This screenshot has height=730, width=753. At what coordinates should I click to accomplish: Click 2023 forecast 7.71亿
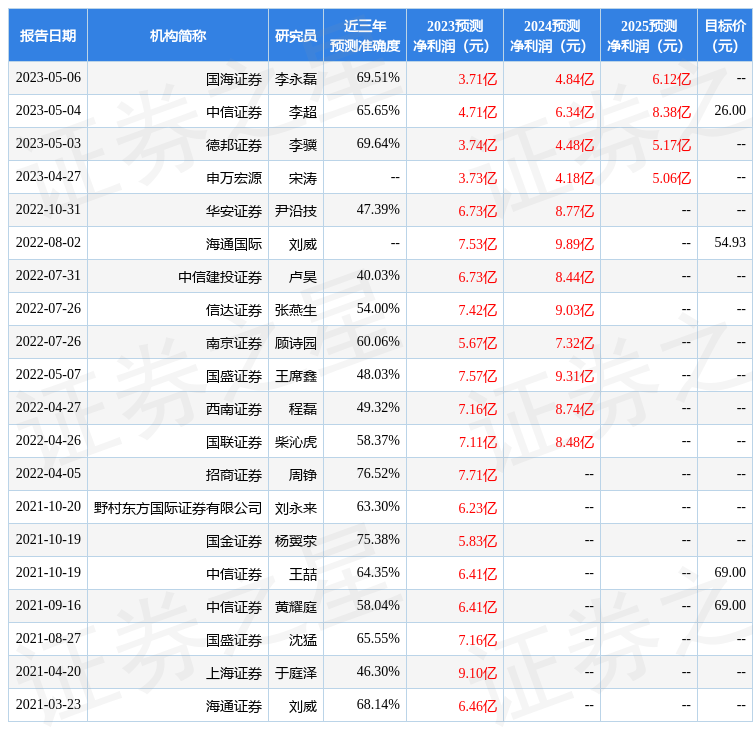point(477,475)
